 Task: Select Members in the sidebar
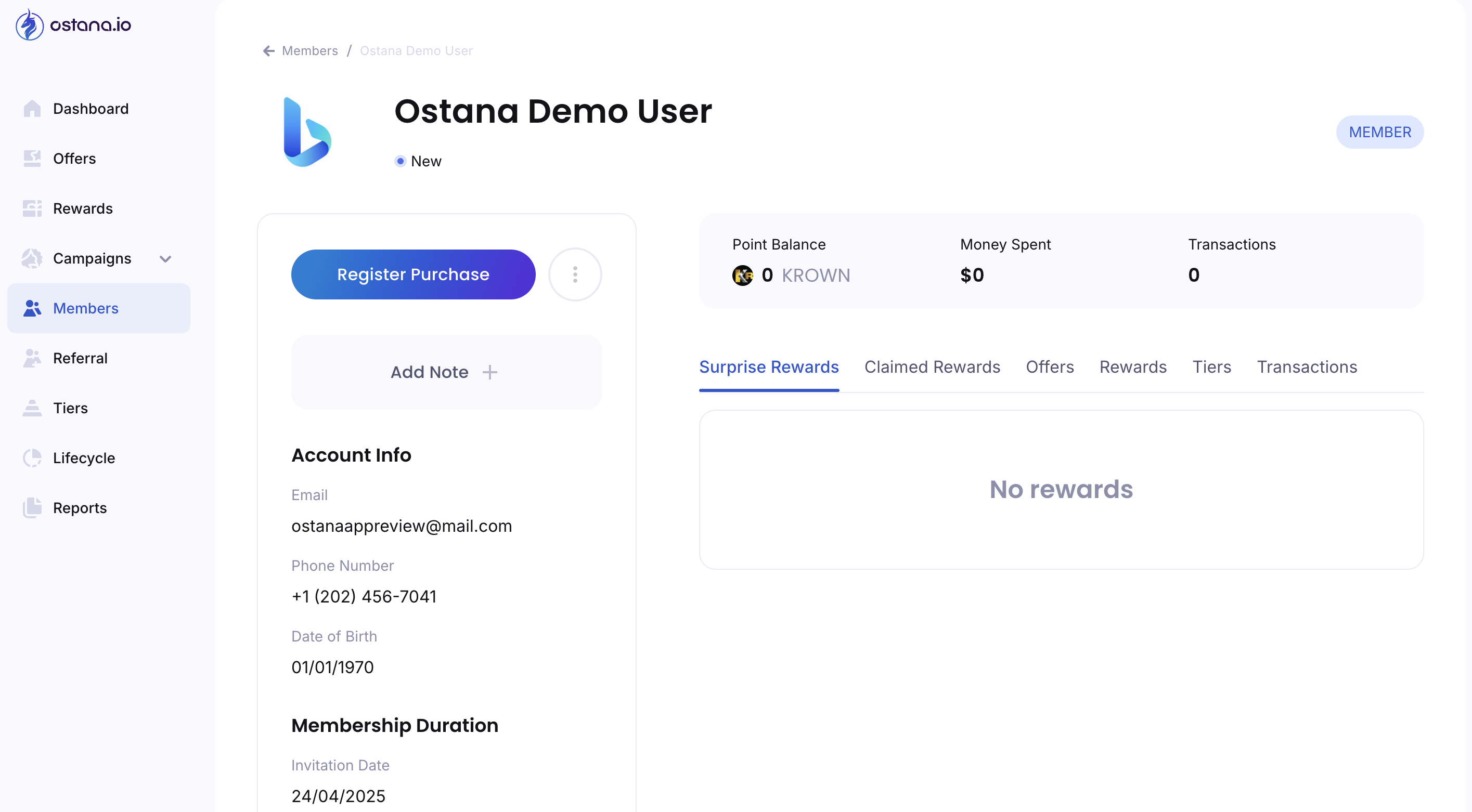click(99, 308)
